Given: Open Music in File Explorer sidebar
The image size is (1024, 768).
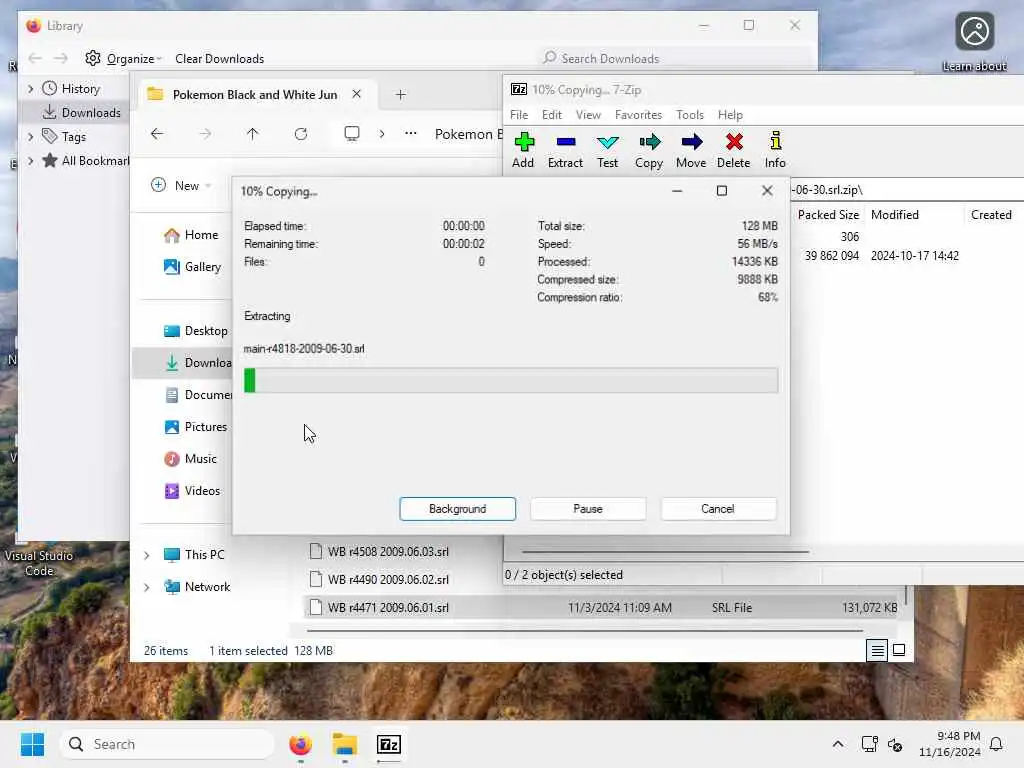Looking at the screenshot, I should click(x=191, y=459).
